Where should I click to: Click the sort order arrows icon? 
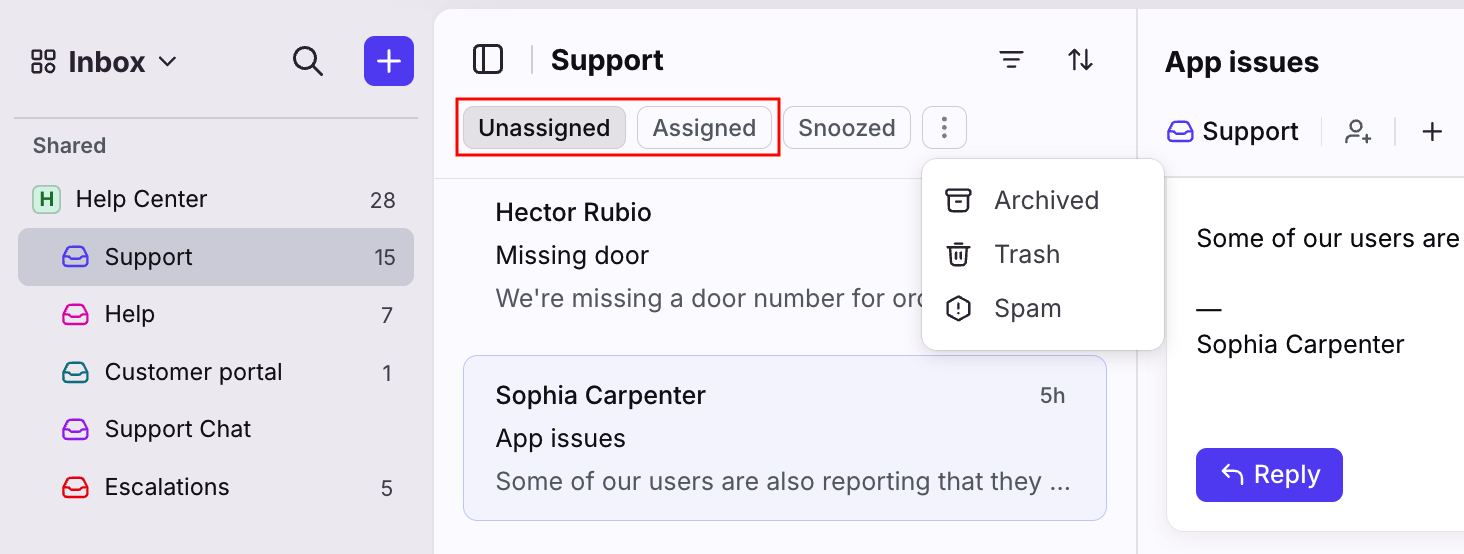(x=1081, y=60)
